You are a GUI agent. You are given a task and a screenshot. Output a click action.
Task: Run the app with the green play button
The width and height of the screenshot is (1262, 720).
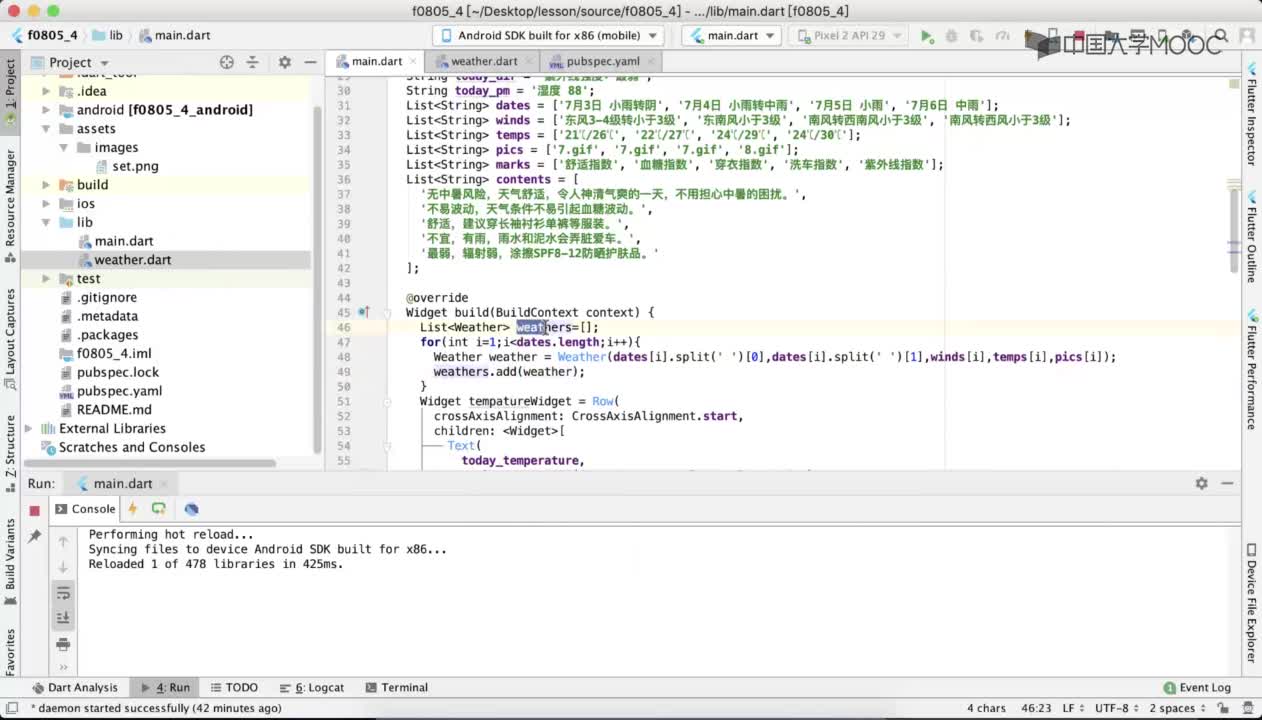pos(927,36)
